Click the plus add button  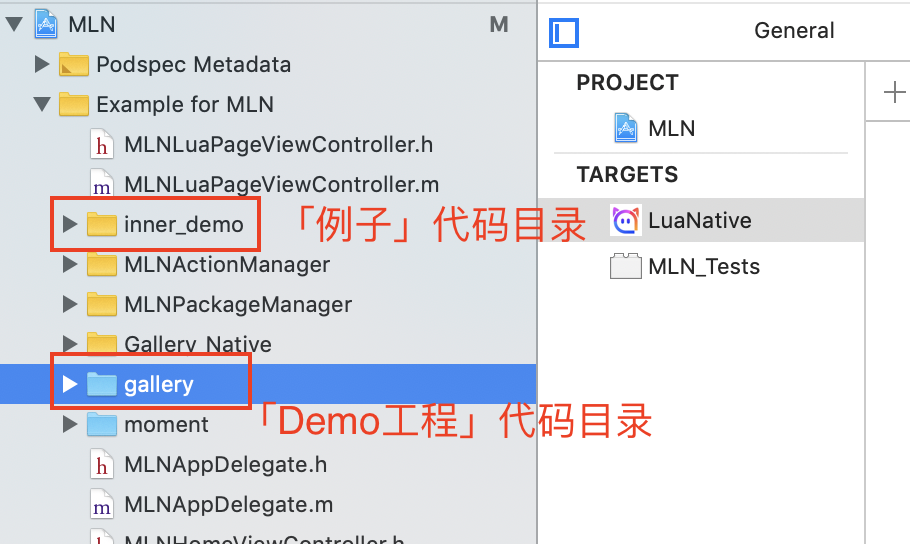(894, 93)
